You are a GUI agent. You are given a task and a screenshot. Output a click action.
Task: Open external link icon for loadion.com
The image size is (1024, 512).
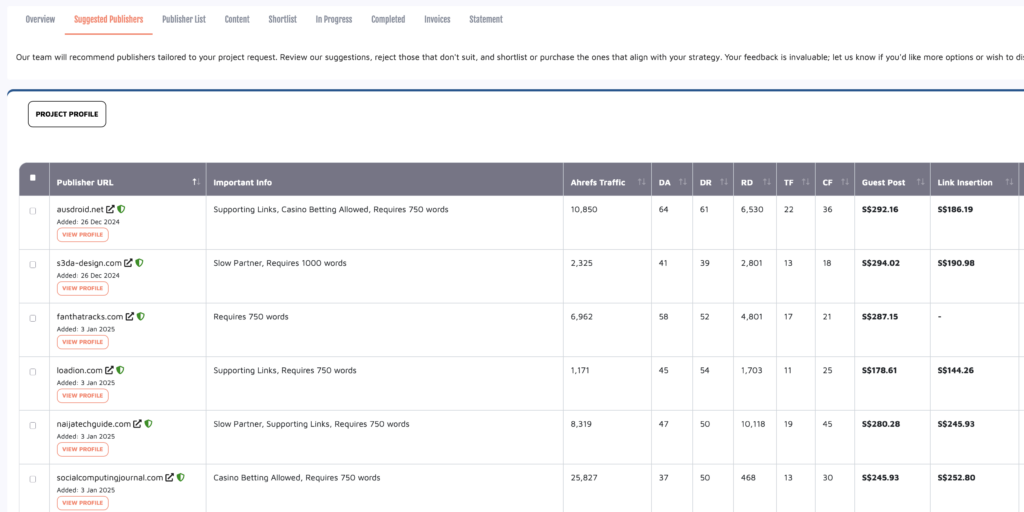point(110,370)
